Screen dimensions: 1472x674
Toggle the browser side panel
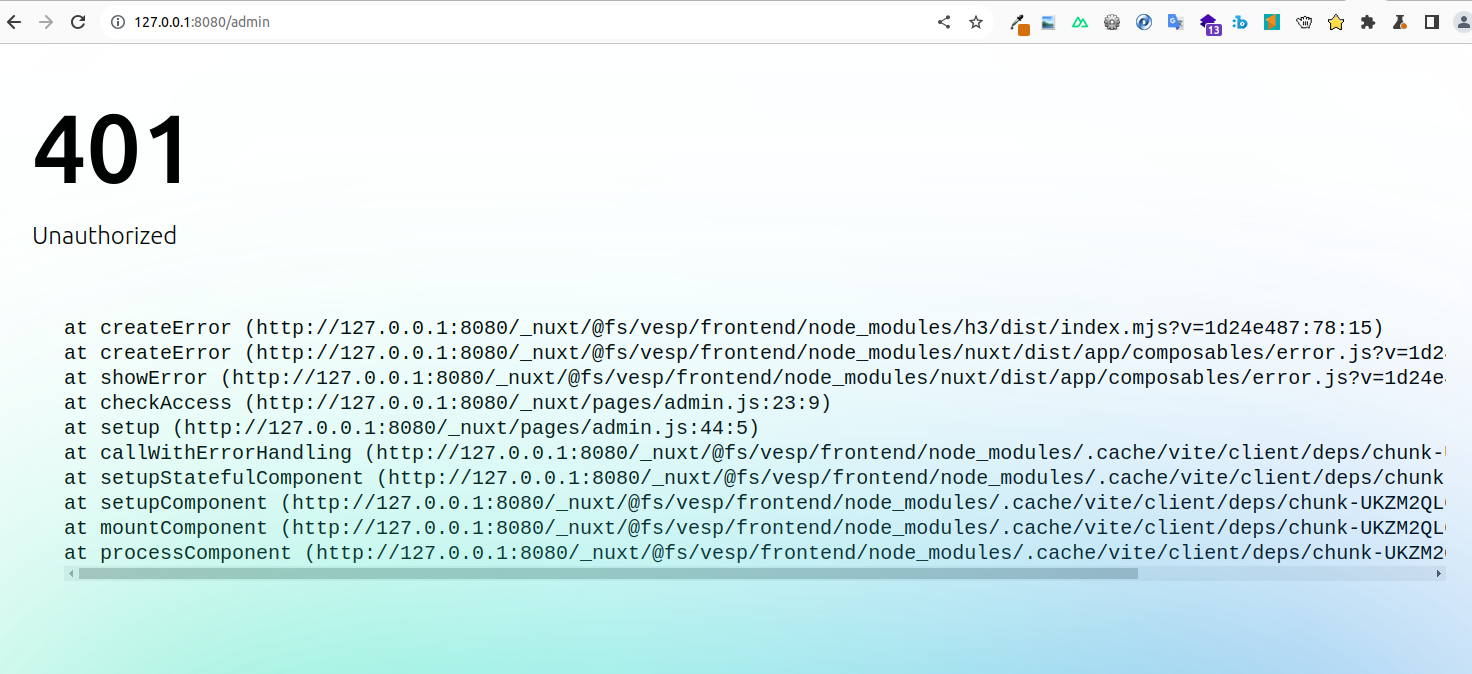[x=1432, y=22]
